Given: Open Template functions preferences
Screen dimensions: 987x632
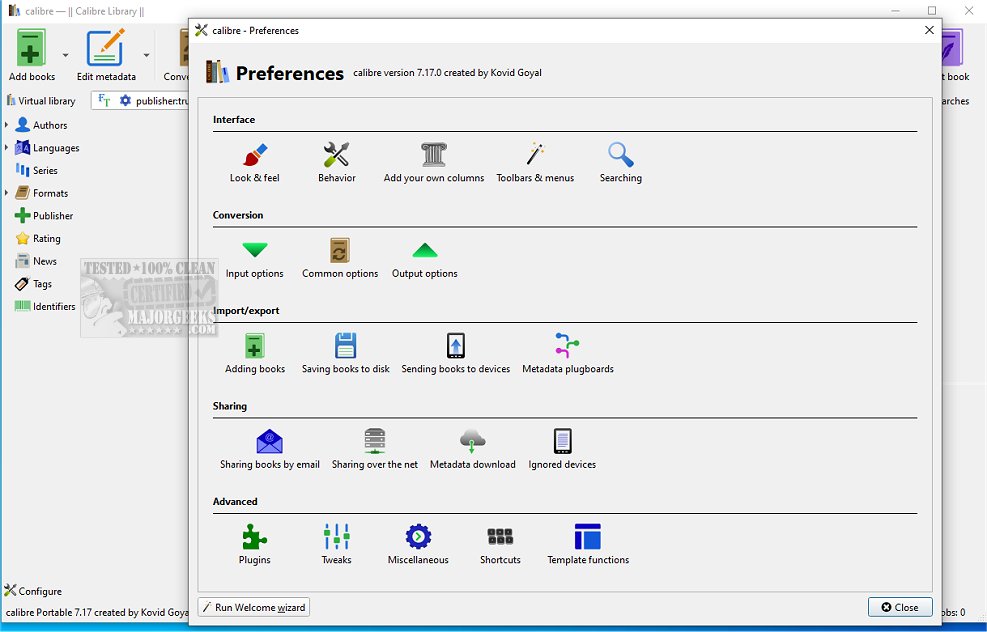Looking at the screenshot, I should point(588,545).
